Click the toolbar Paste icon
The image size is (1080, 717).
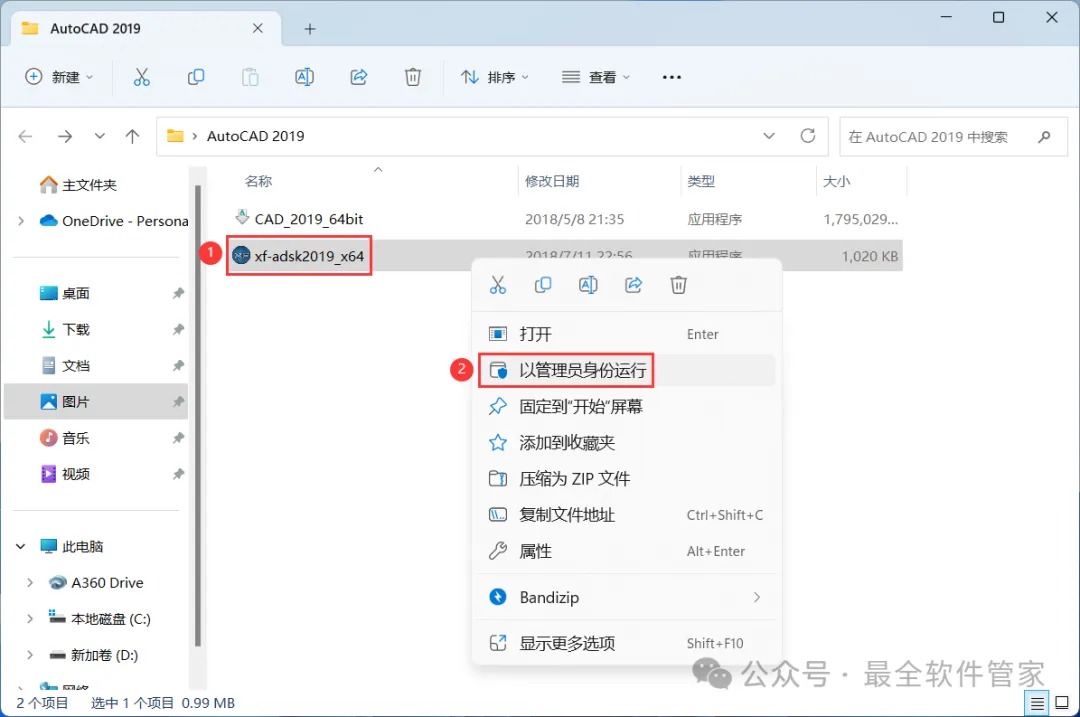pos(250,77)
